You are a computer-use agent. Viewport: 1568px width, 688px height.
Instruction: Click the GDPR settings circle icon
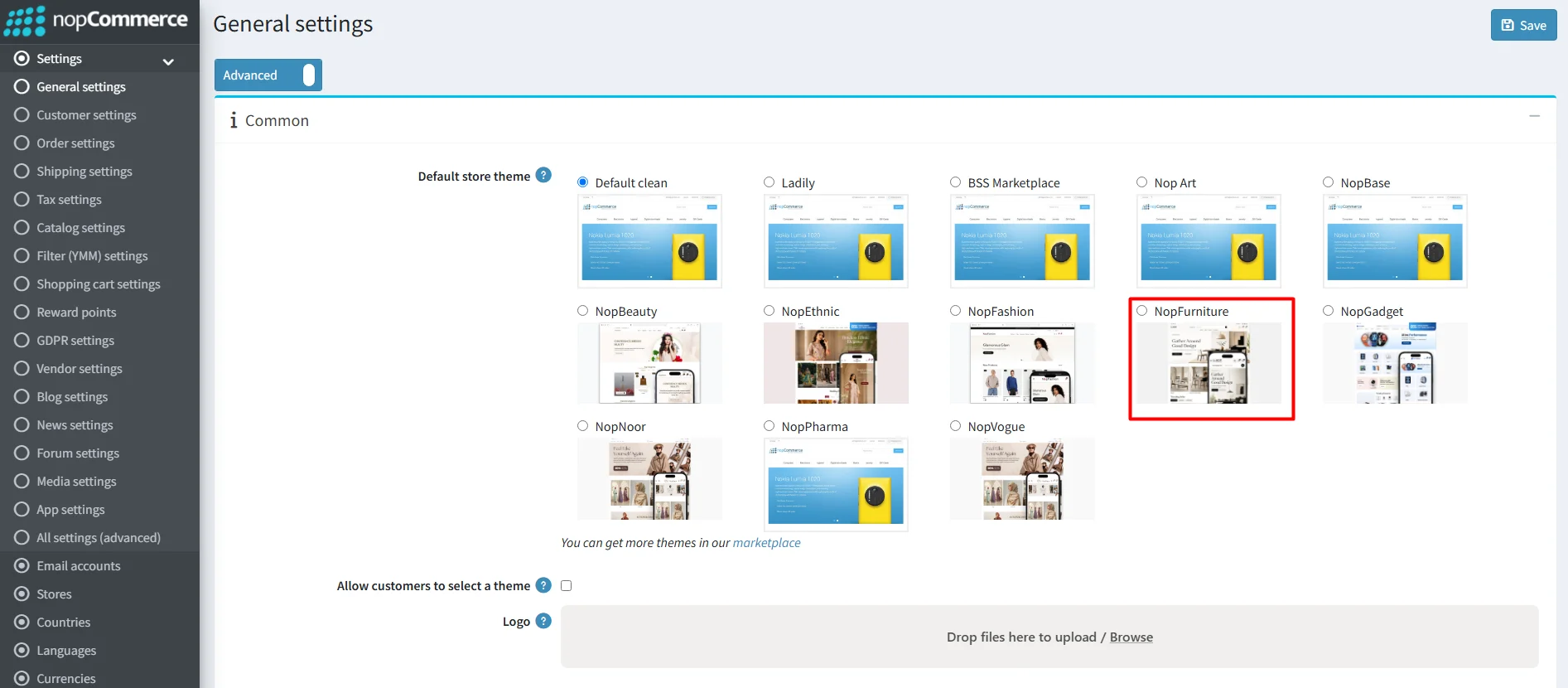tap(22, 340)
